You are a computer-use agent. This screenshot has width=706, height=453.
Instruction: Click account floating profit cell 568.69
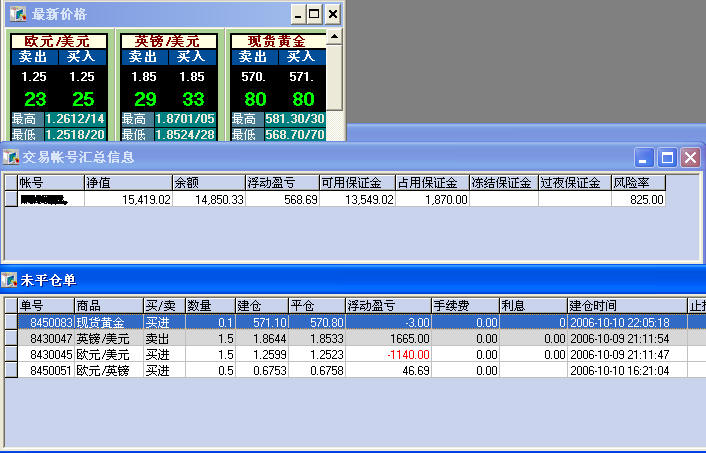(x=282, y=199)
